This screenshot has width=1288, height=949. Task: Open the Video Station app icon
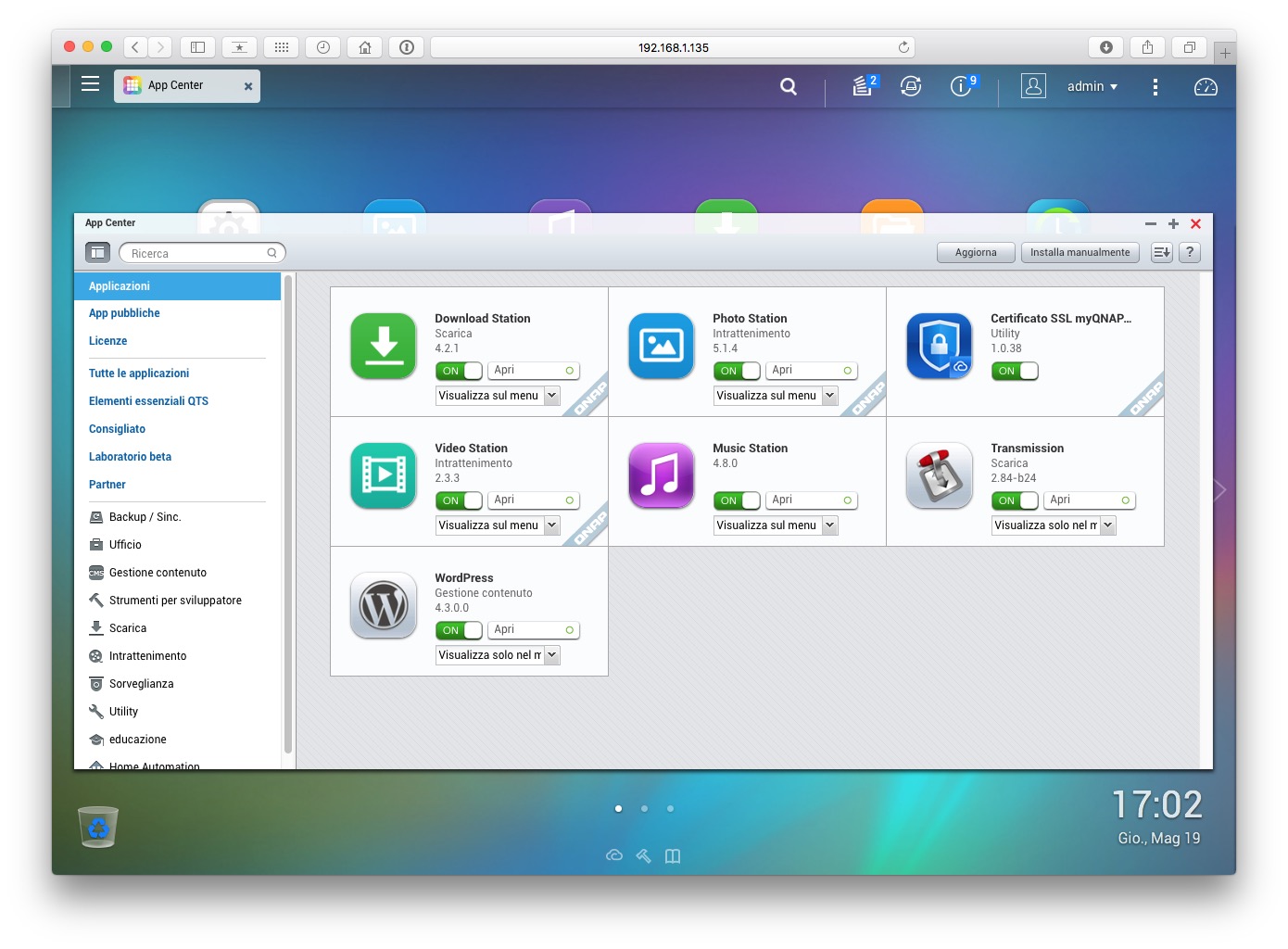click(384, 476)
